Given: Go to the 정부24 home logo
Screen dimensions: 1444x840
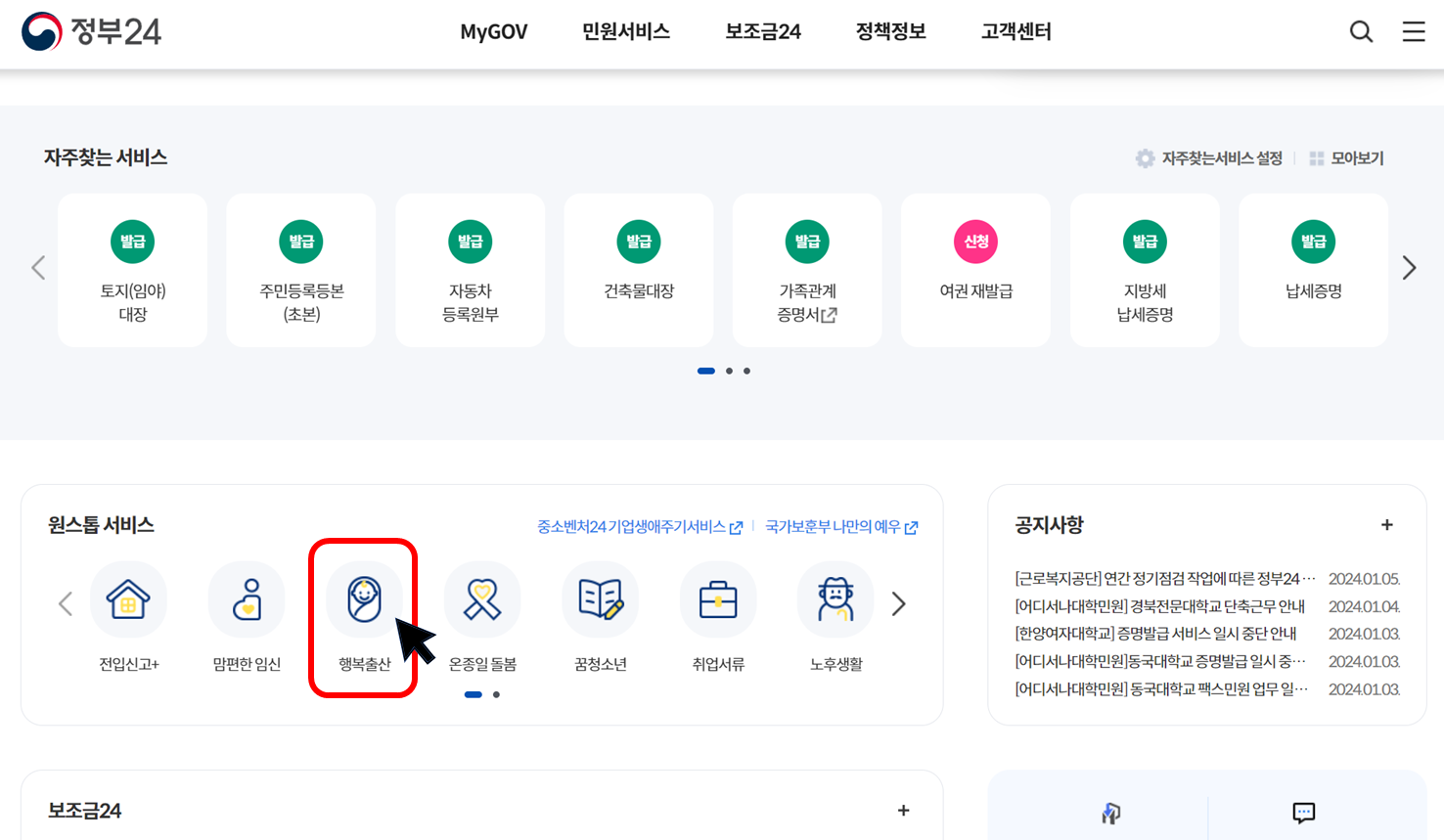Looking at the screenshot, I should click(91, 31).
